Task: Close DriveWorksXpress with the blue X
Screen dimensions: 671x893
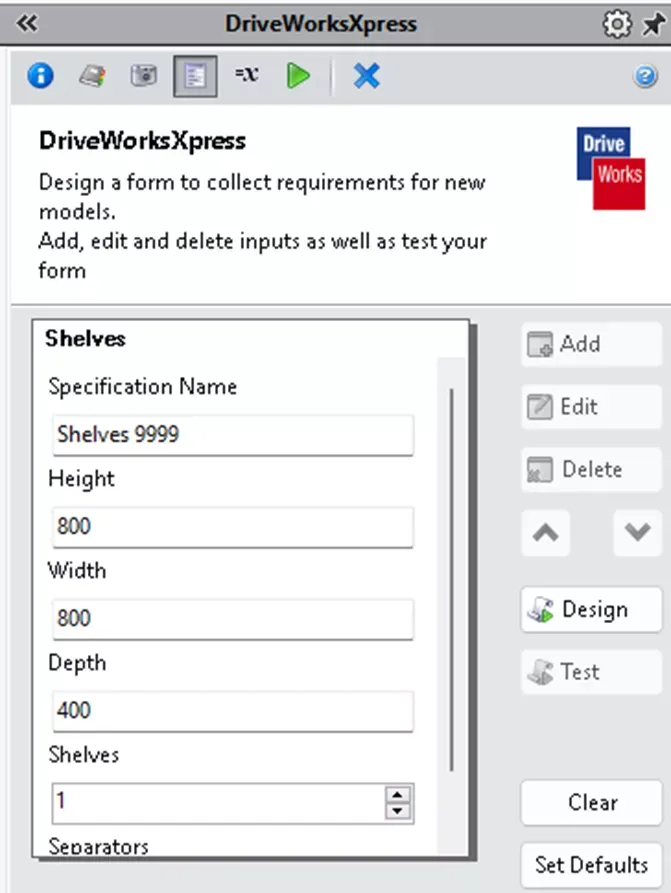Action: click(366, 75)
